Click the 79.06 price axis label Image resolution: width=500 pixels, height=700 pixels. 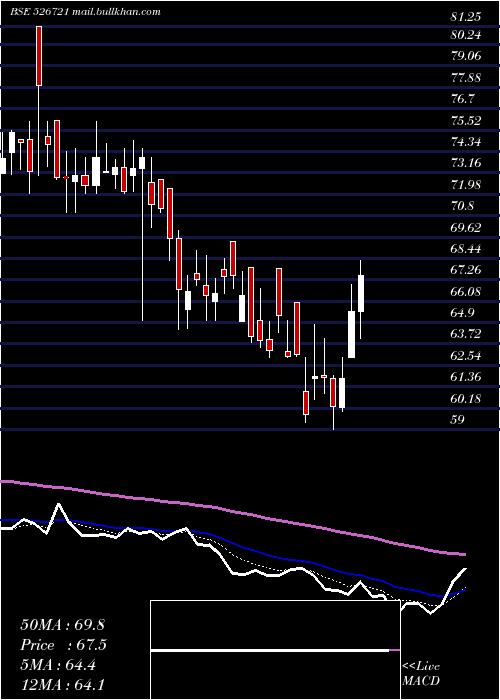(x=466, y=56)
